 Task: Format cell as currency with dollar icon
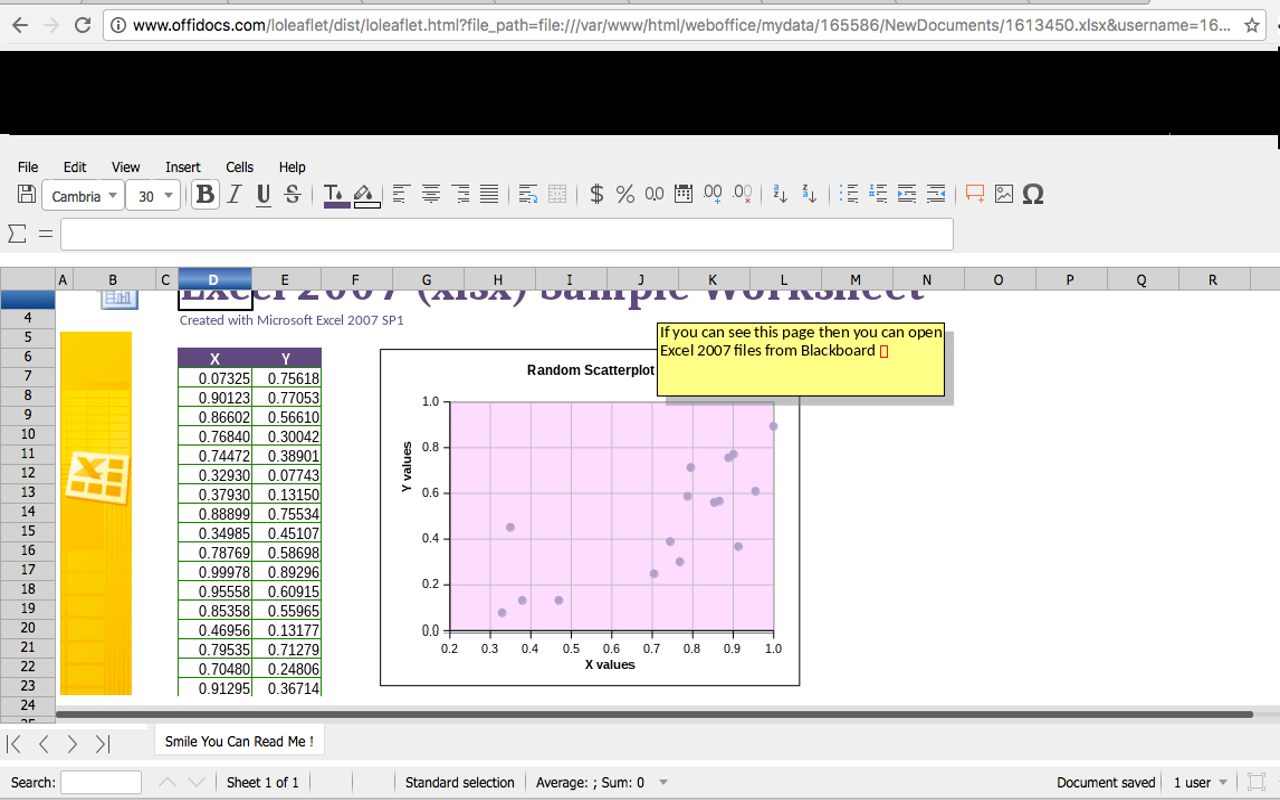point(596,195)
